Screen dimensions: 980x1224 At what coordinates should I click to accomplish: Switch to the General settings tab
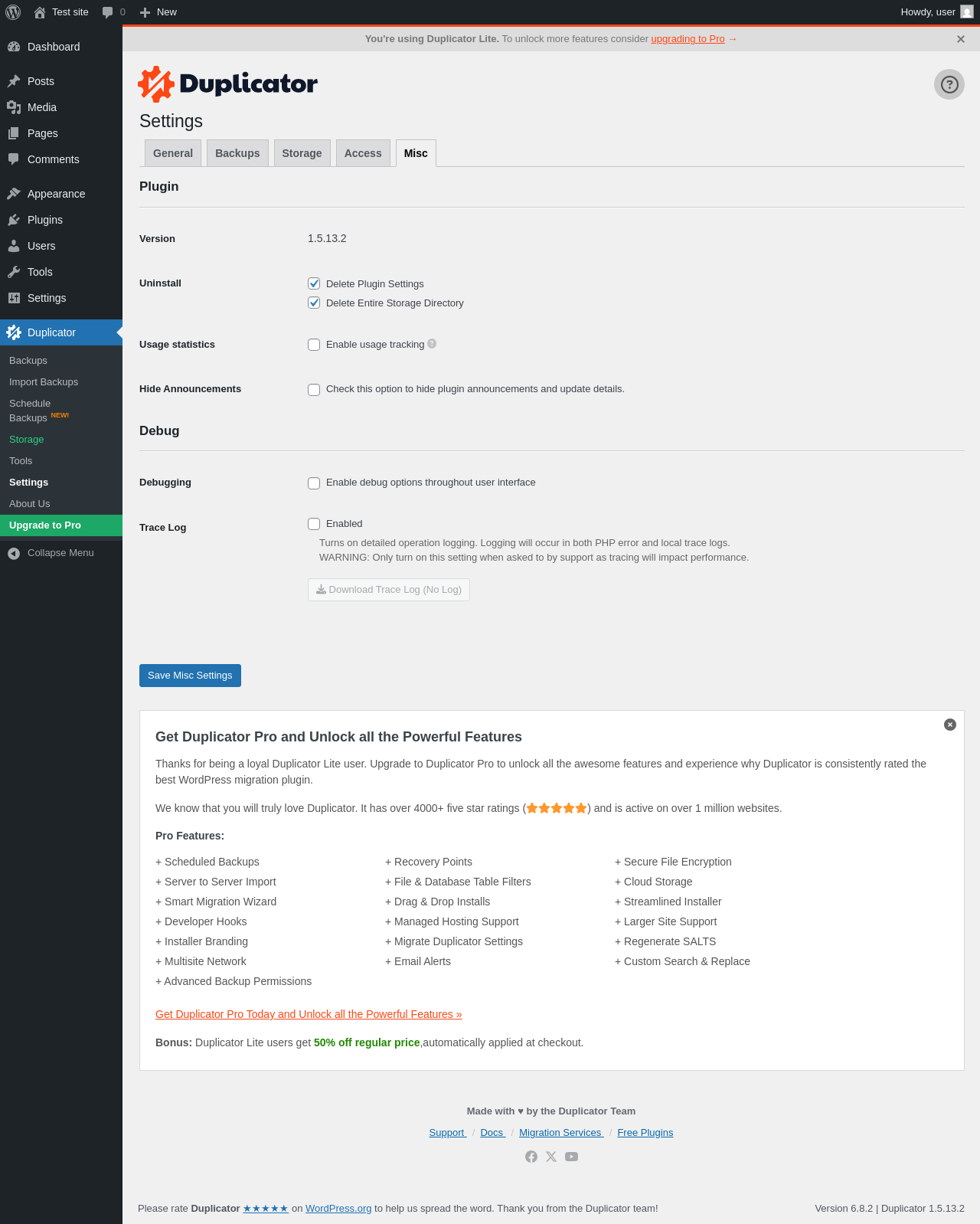click(173, 153)
